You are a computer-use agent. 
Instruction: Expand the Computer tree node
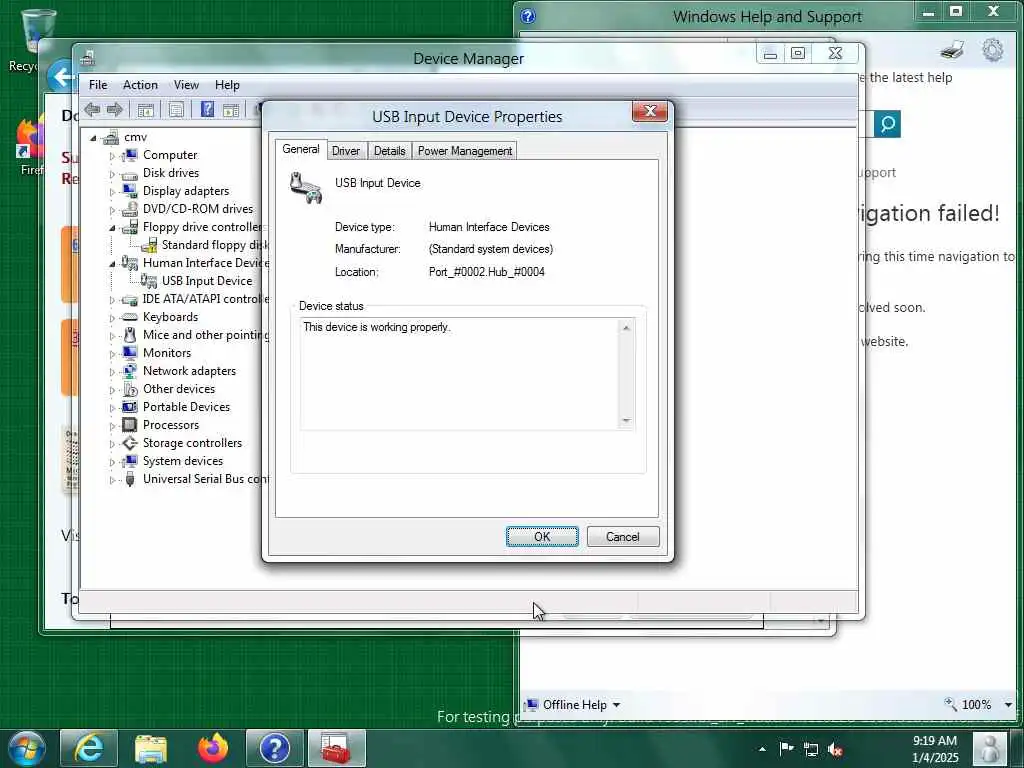(112, 156)
